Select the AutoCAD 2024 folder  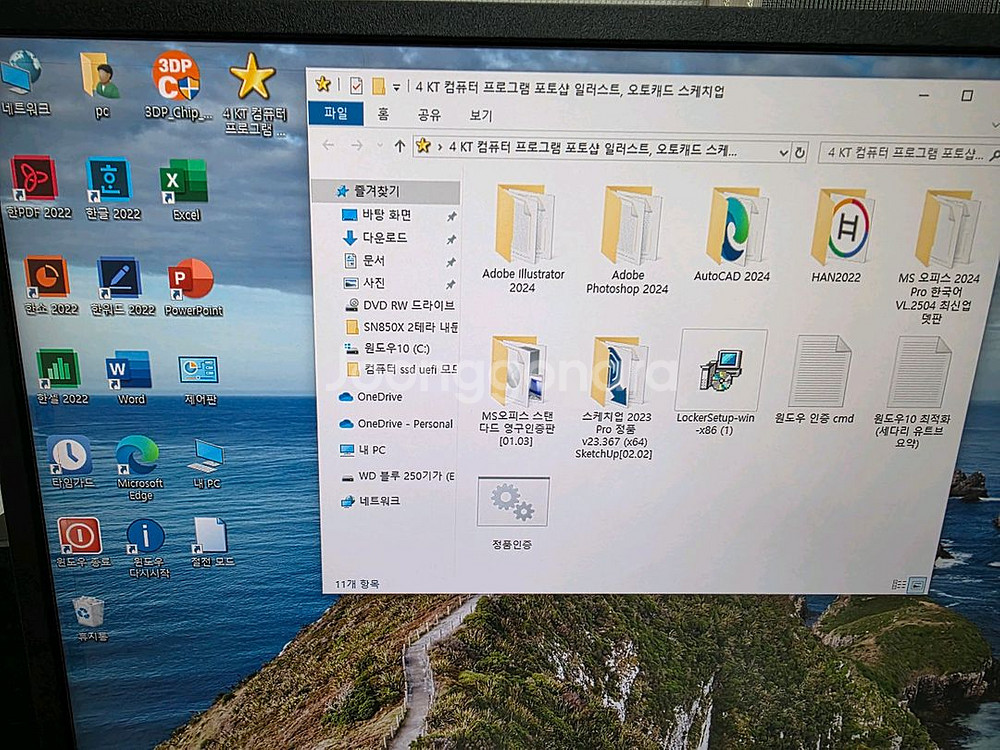(x=732, y=235)
